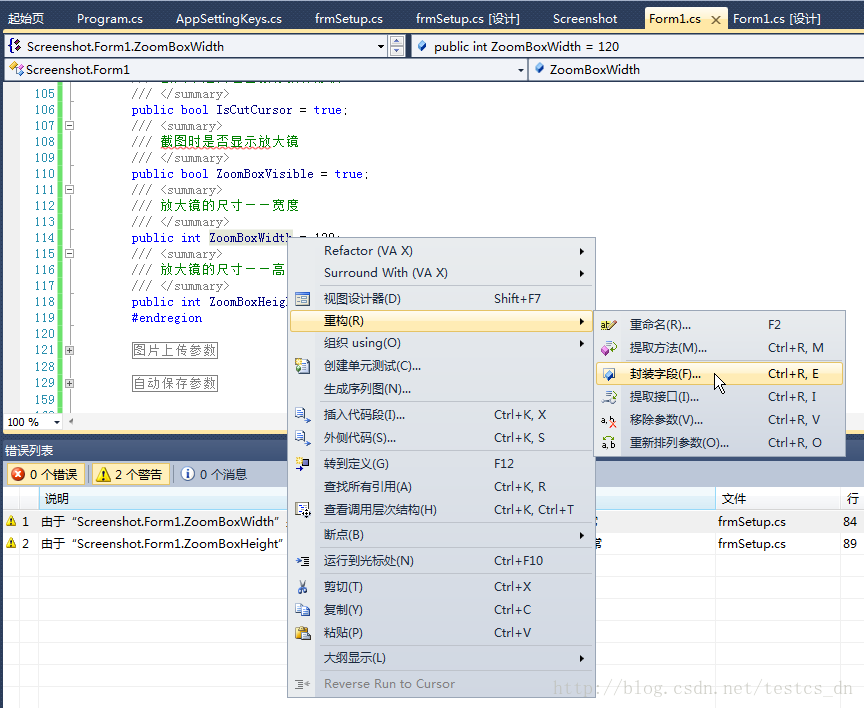Click the yellow warning triangle filter icon

pos(103,474)
